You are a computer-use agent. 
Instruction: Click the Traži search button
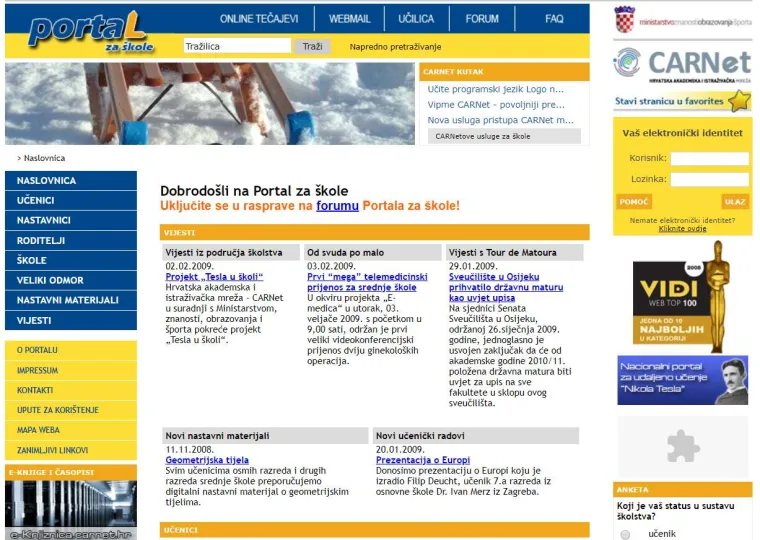(x=312, y=46)
